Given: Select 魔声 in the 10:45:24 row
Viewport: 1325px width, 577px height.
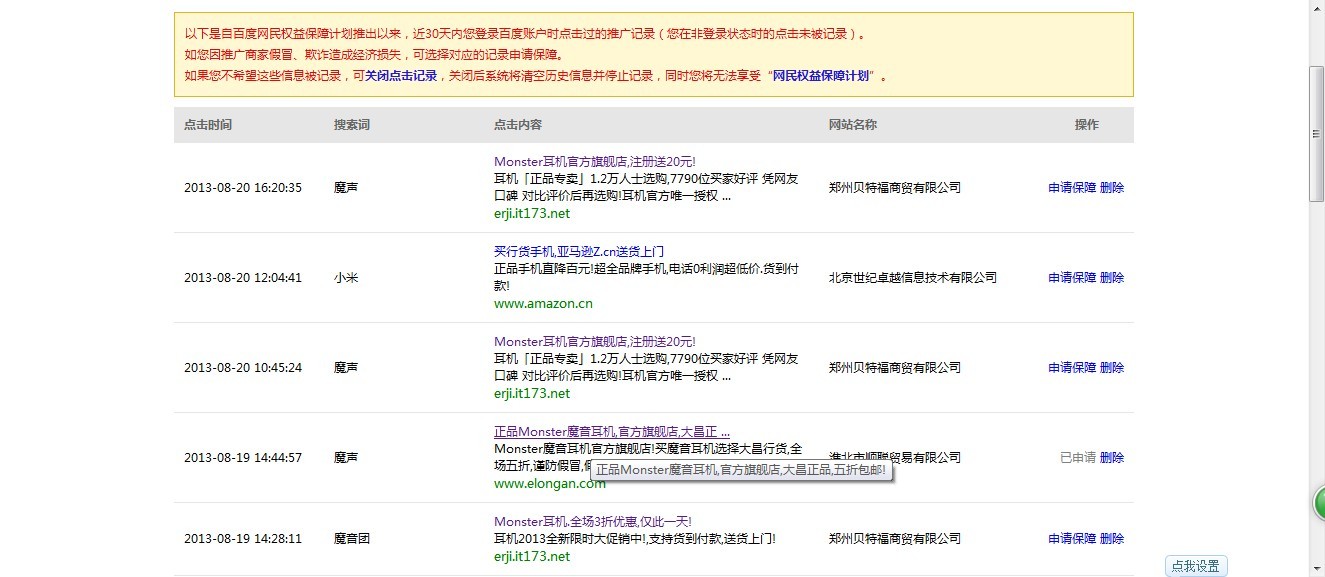Looking at the screenshot, I should pos(346,368).
